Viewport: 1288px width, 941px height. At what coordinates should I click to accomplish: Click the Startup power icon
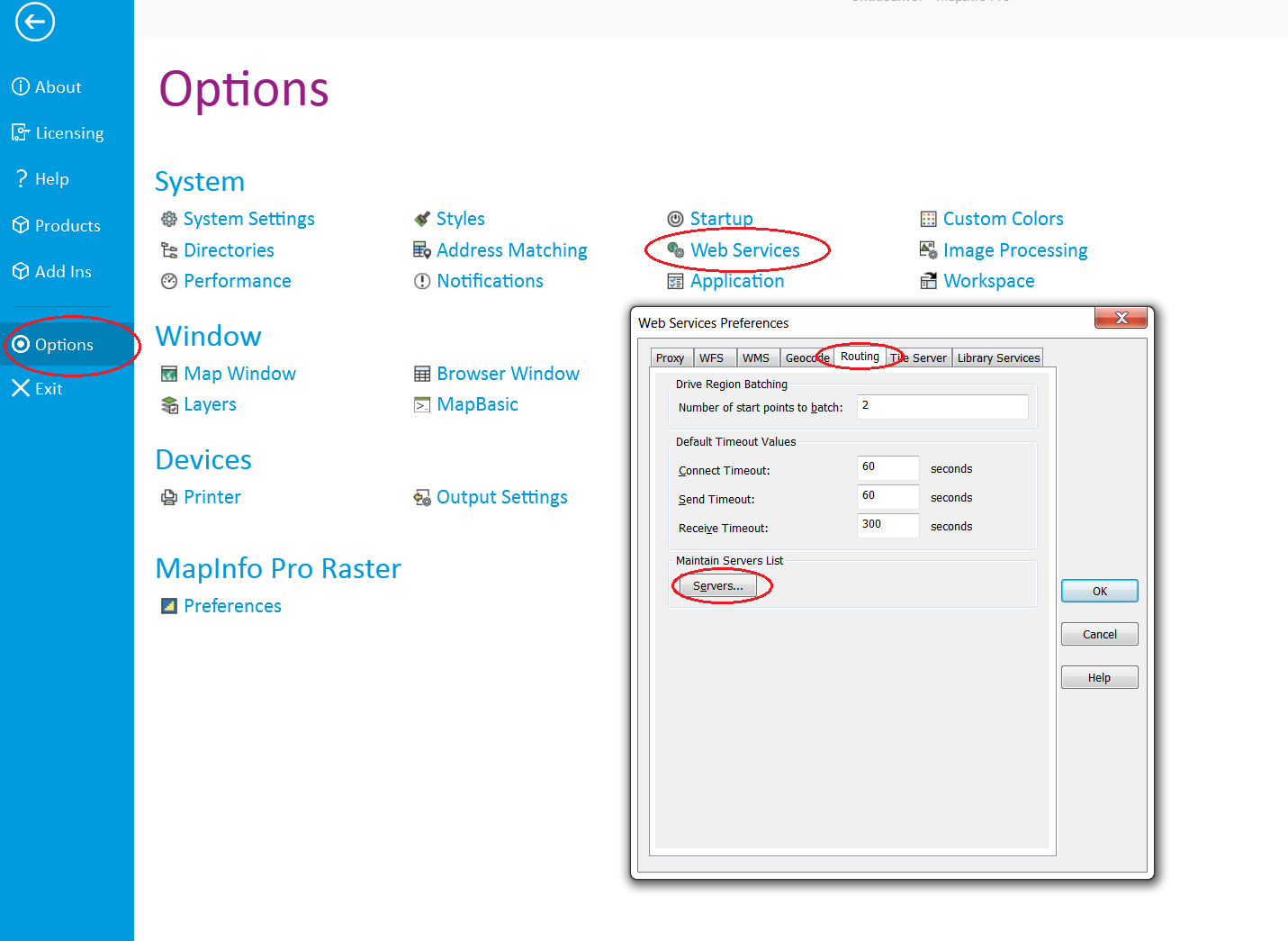point(676,219)
